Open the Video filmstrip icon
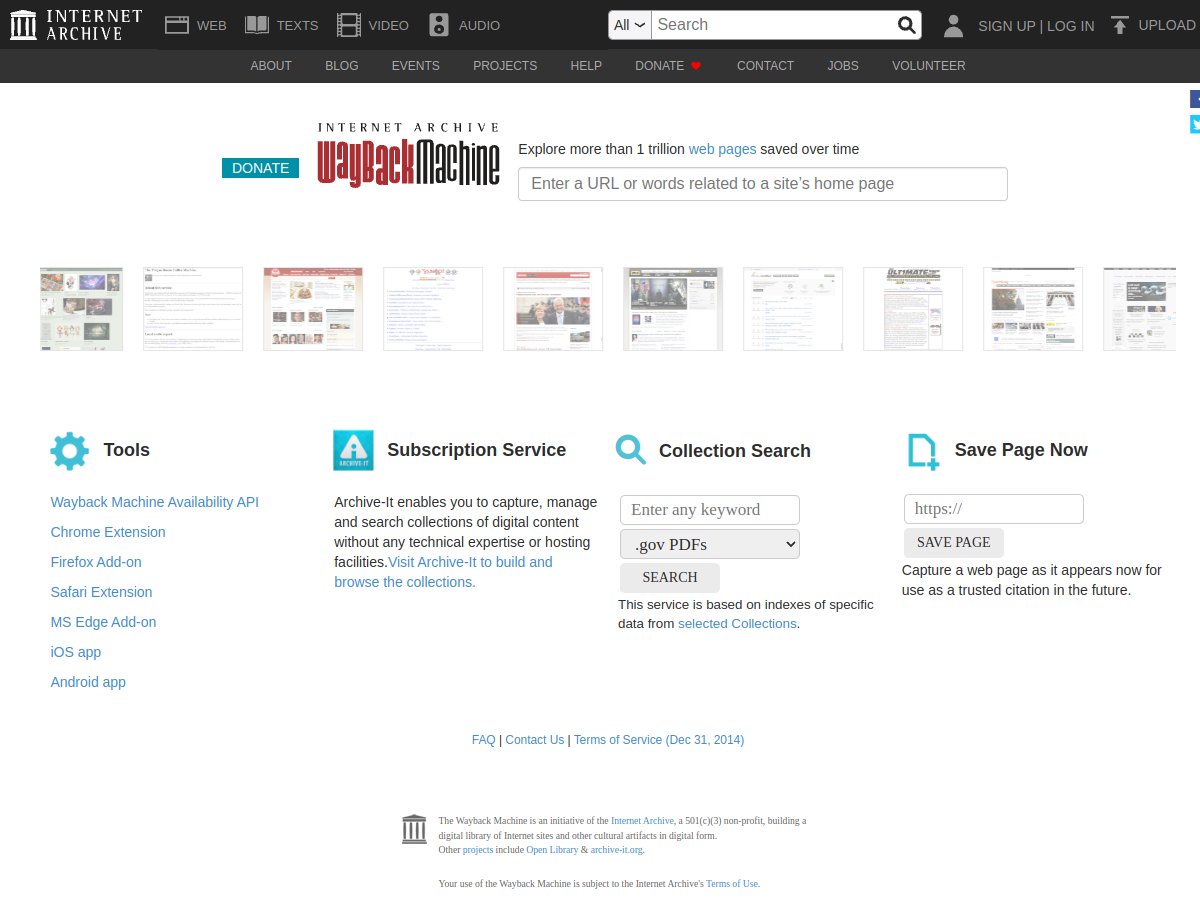The width and height of the screenshot is (1200, 900). tap(349, 25)
